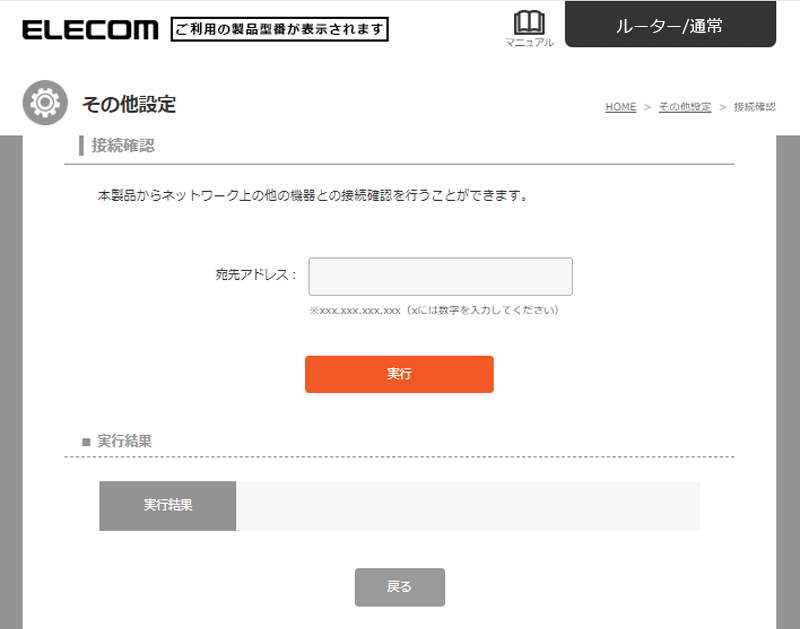
Task: Click the ルーター/通常 mode button
Action: point(670,26)
